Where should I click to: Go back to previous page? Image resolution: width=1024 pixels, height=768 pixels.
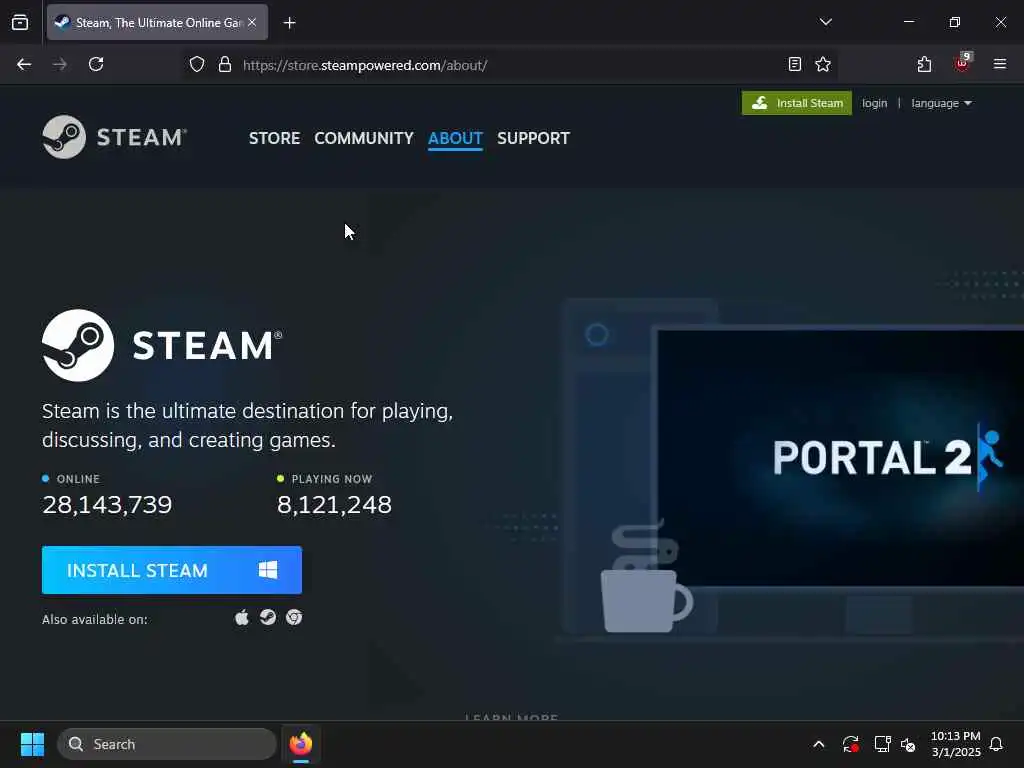24,64
